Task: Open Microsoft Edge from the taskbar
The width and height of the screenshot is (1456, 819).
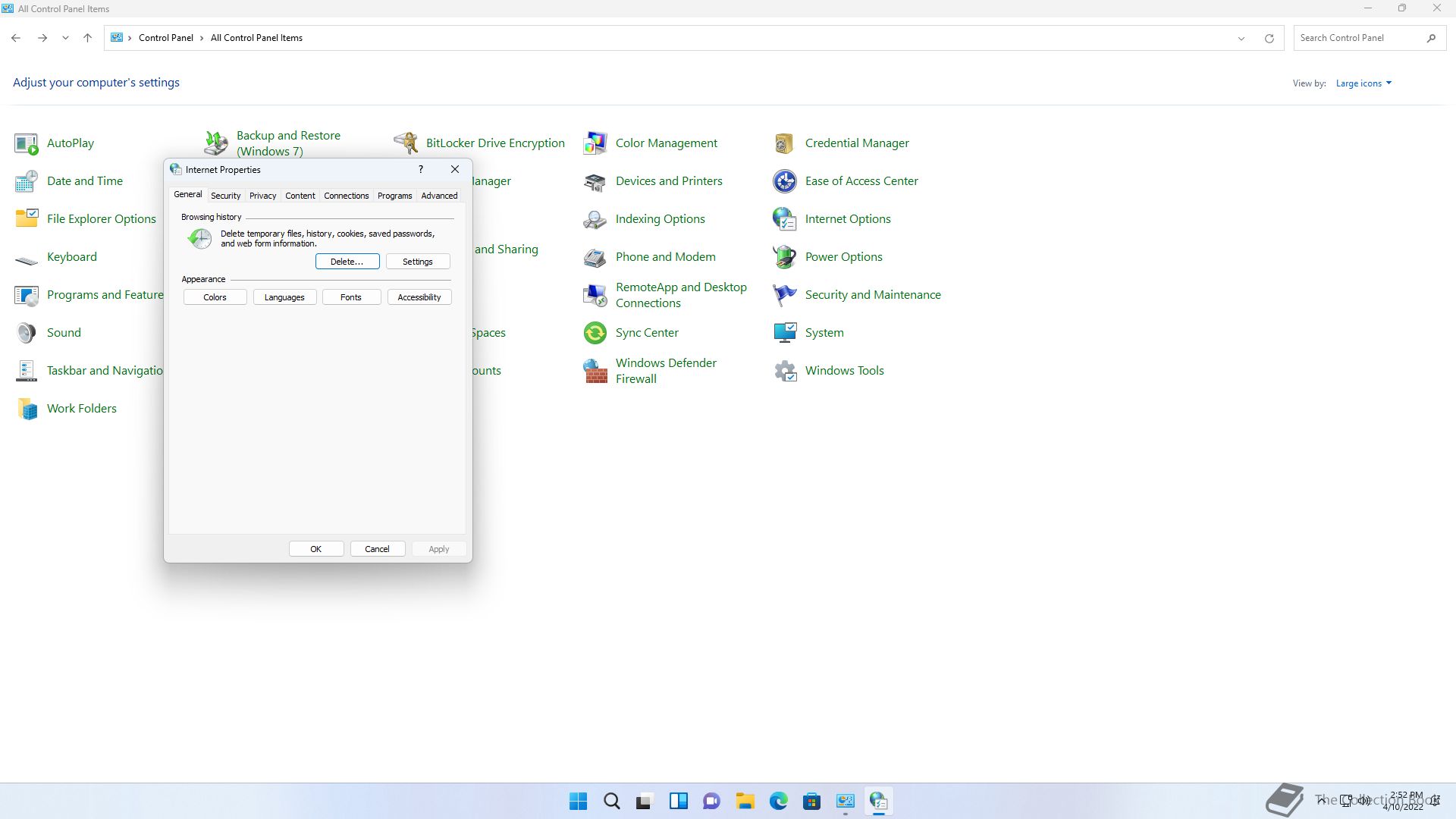Action: [778, 802]
